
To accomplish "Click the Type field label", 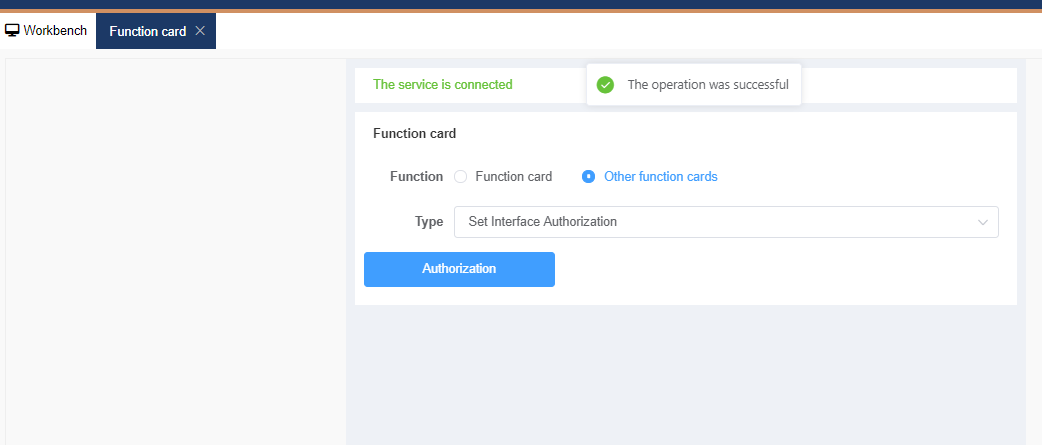I will tap(429, 222).
